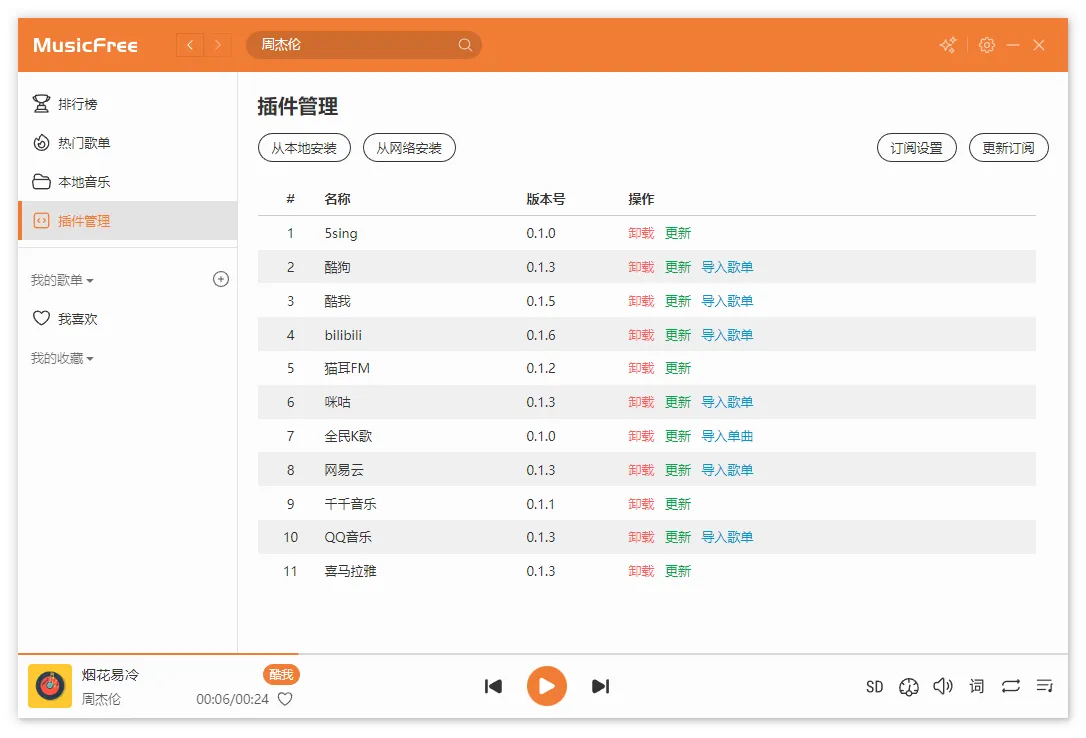Image resolution: width=1086 pixels, height=738 pixels.
Task: Open settings gear icon
Action: point(986,45)
